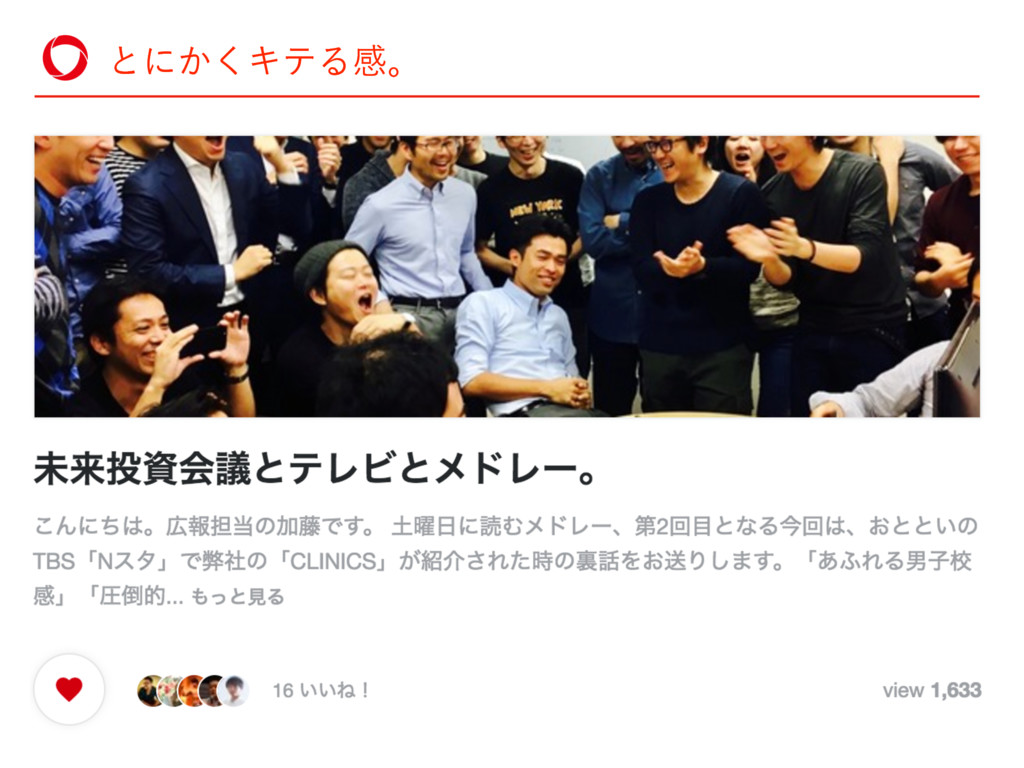Click the view 1,633 counter

(932, 690)
